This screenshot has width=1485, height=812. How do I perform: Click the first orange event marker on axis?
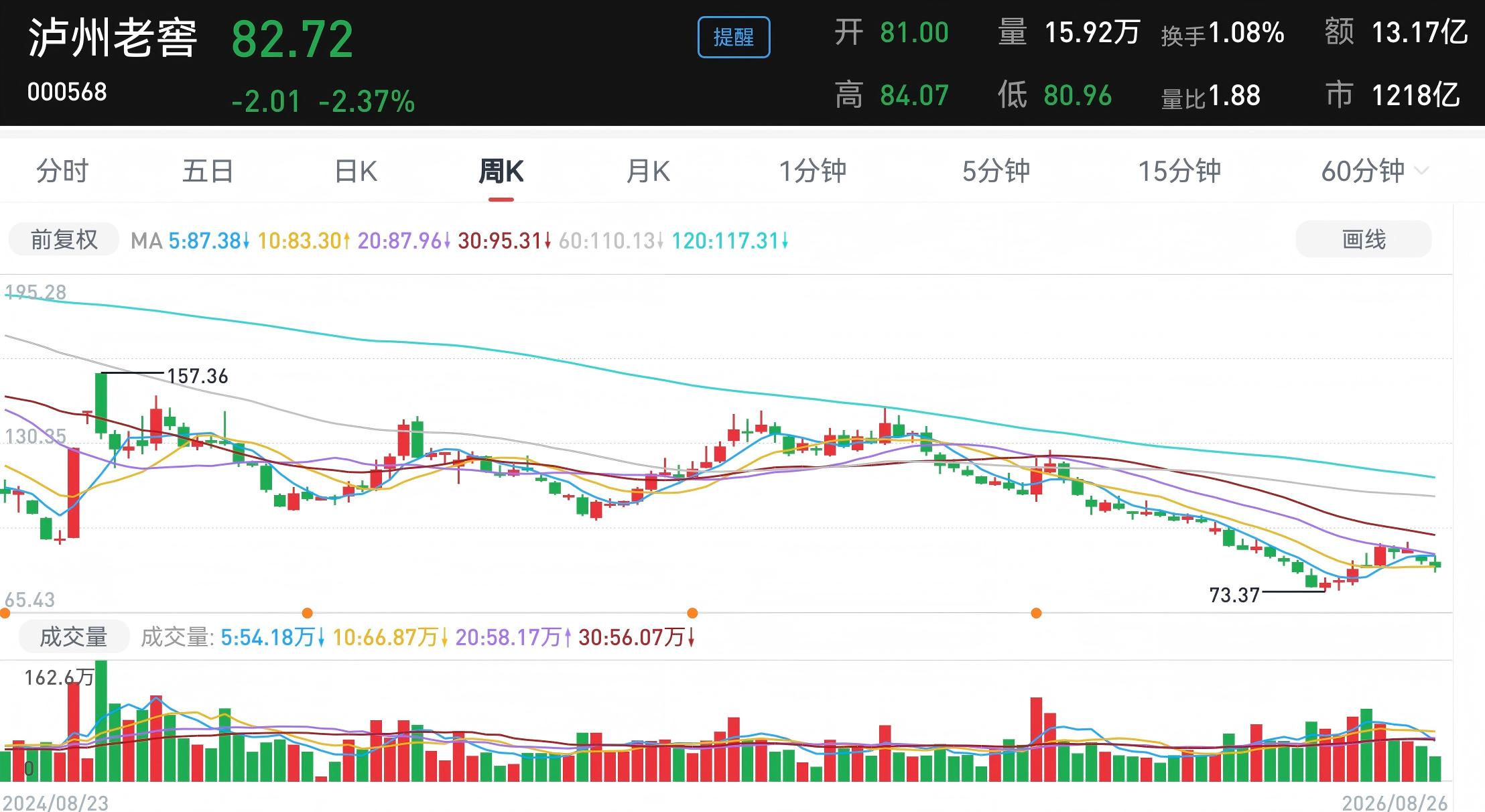(5, 613)
